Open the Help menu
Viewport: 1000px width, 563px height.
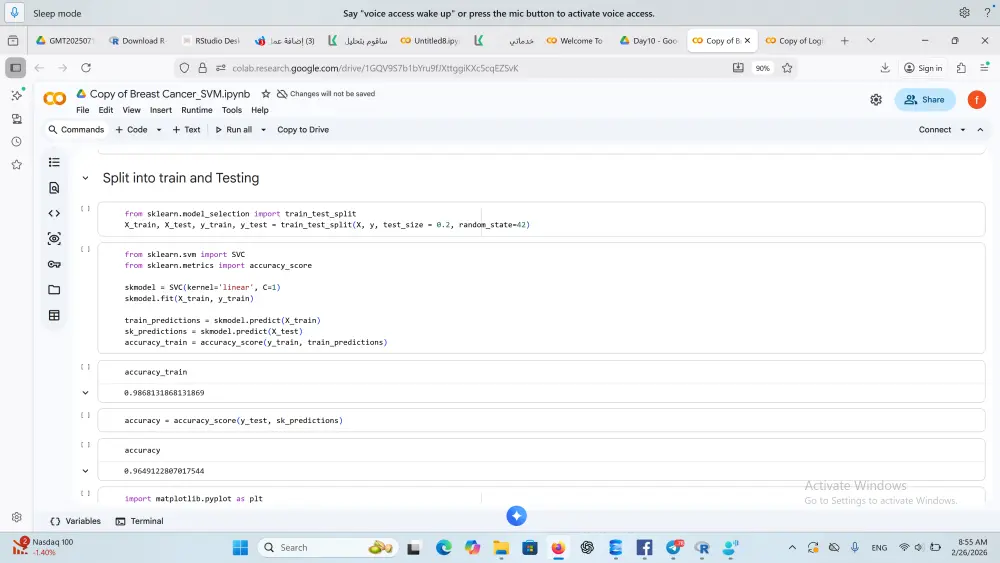point(260,110)
